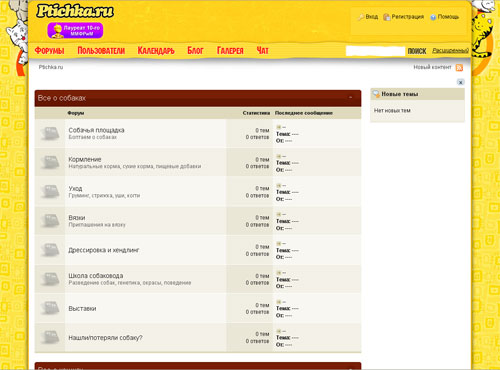The height and width of the screenshot is (370, 500).
Task: Click last-post icon in Уход row
Action: point(279,185)
